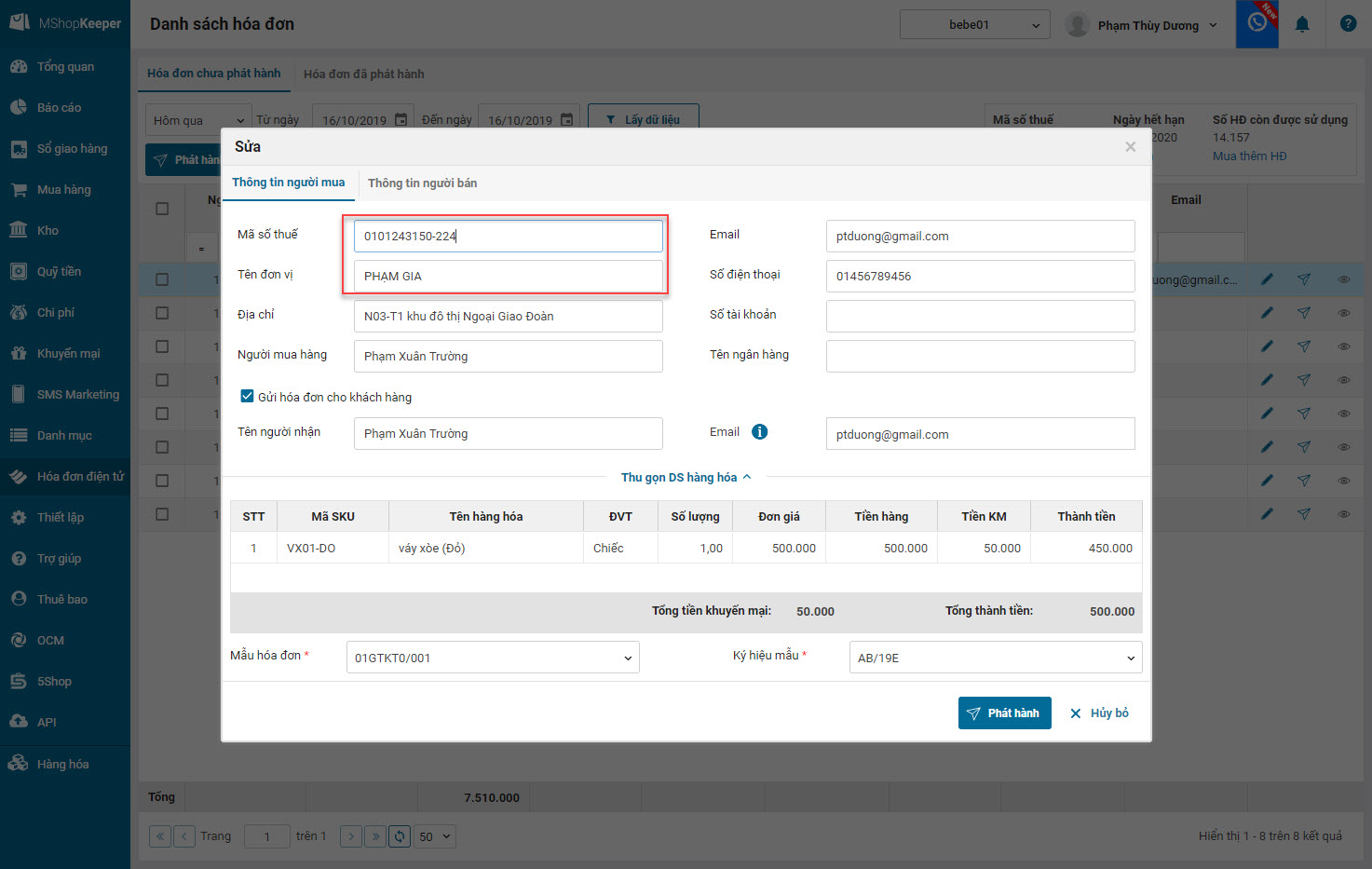Screen dimensions: 1372x869
Task: Click the Số tài khoản input field
Action: (980, 317)
